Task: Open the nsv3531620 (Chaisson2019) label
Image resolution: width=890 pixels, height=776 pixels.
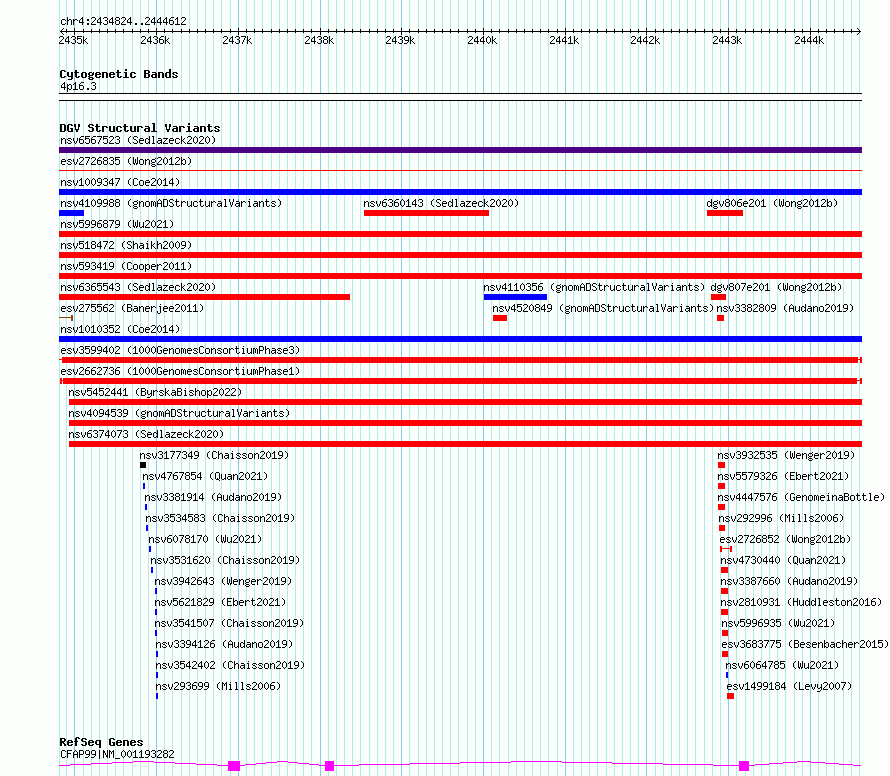Action: coord(225,560)
